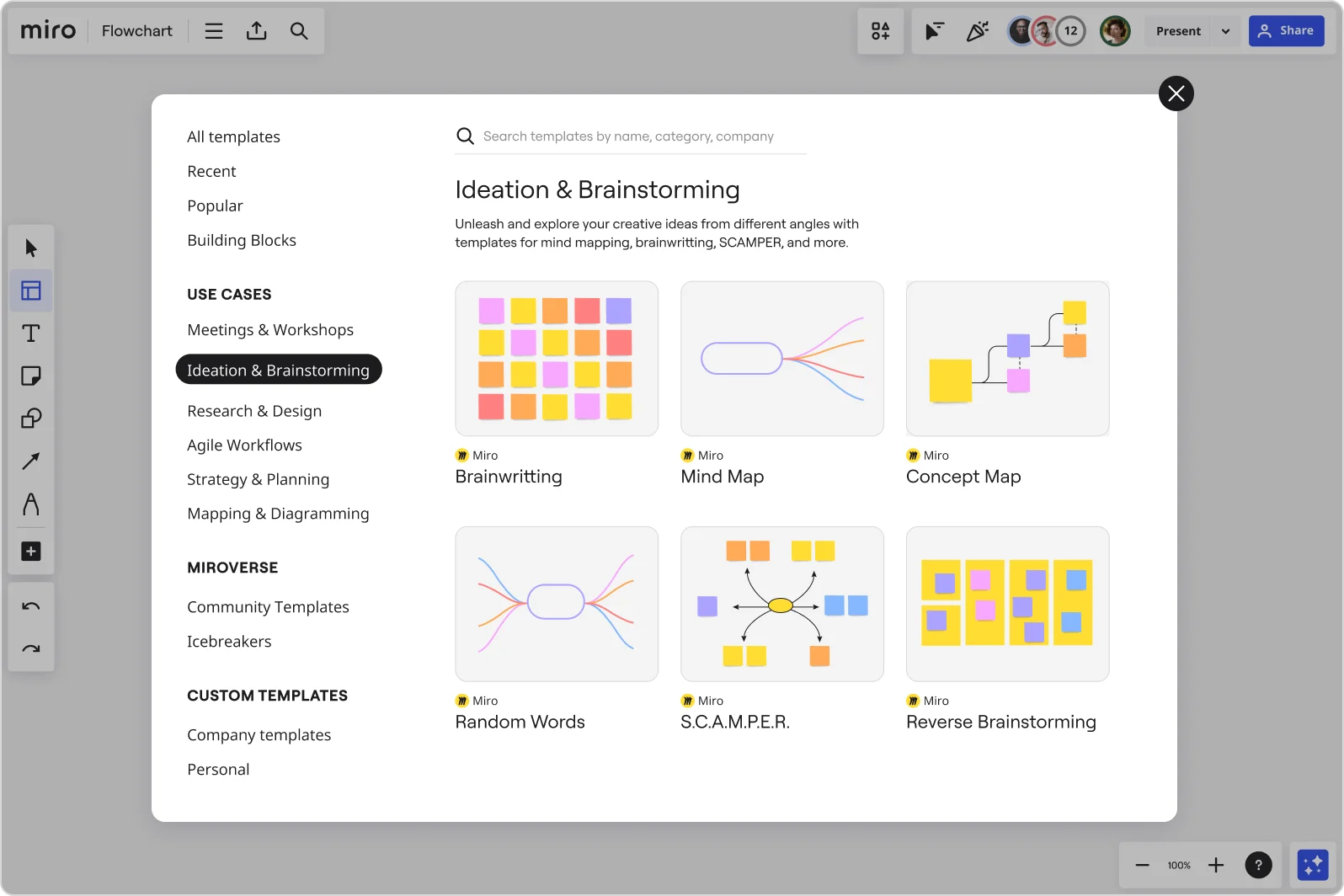This screenshot has width=1344, height=896.
Task: Open the AI sparkle assistant button
Action: point(1313,865)
